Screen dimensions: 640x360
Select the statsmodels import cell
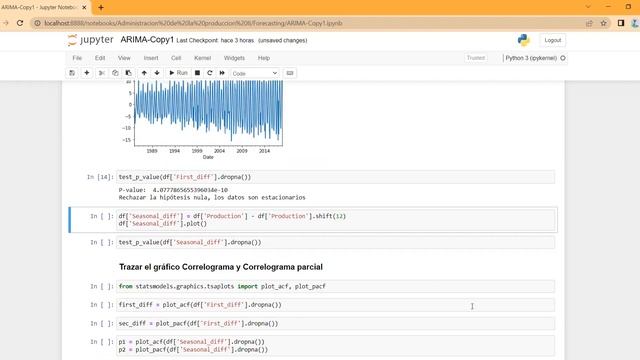coord(336,287)
